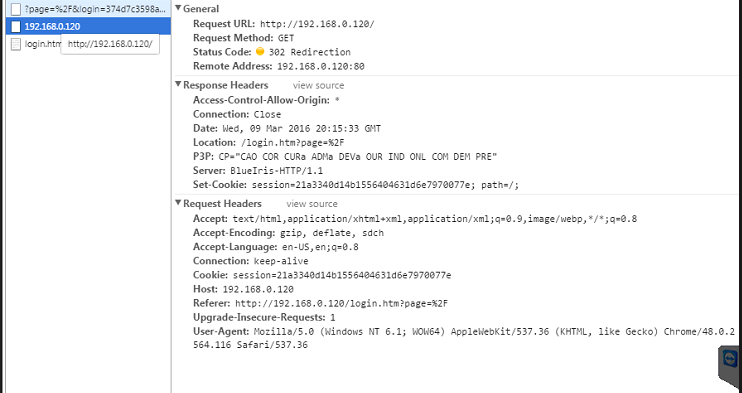Click the User-Agent header value
Image resolution: width=742 pixels, height=393 pixels.
(x=464, y=338)
